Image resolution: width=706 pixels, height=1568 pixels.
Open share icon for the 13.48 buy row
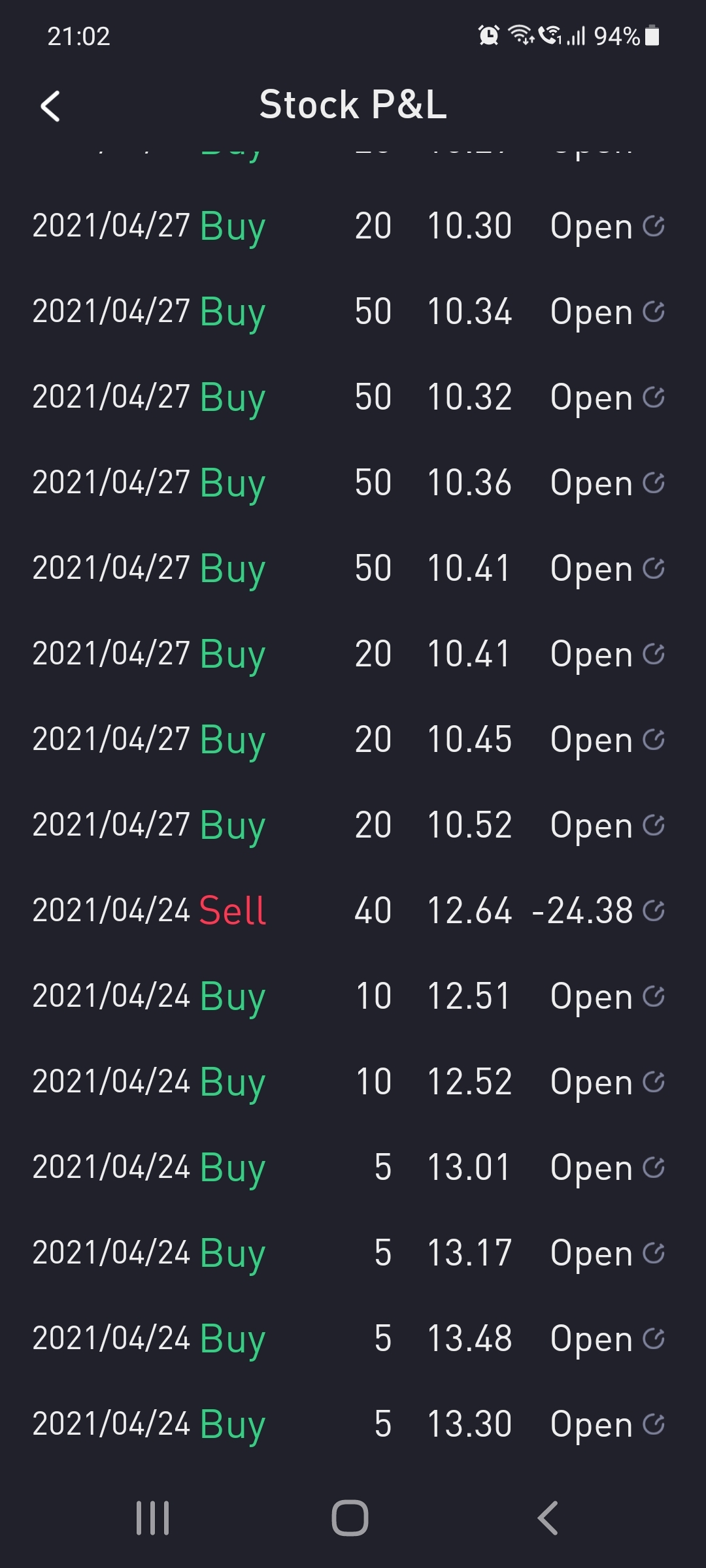(x=653, y=1338)
